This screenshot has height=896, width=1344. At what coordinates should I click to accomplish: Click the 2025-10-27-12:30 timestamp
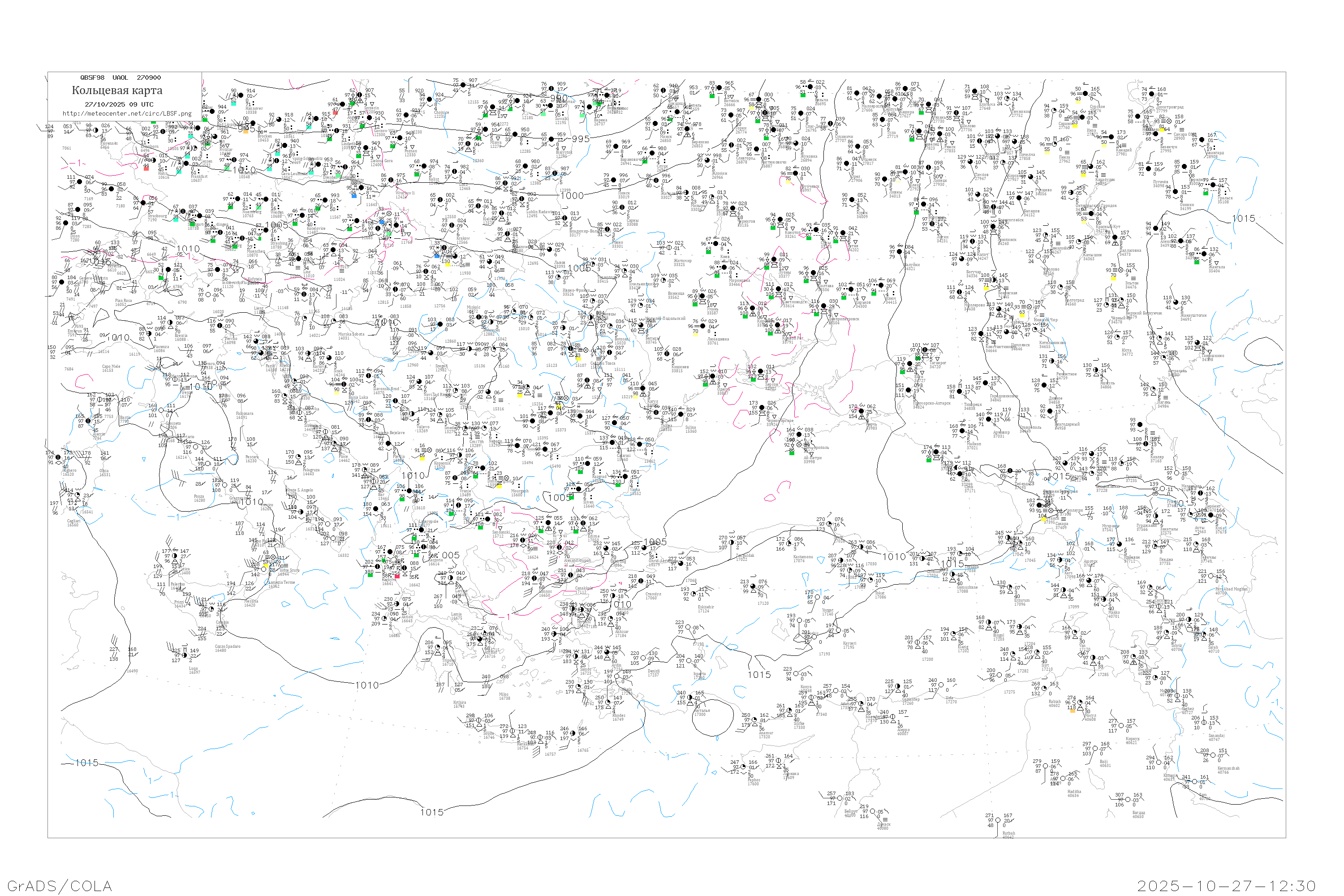pos(1226,886)
